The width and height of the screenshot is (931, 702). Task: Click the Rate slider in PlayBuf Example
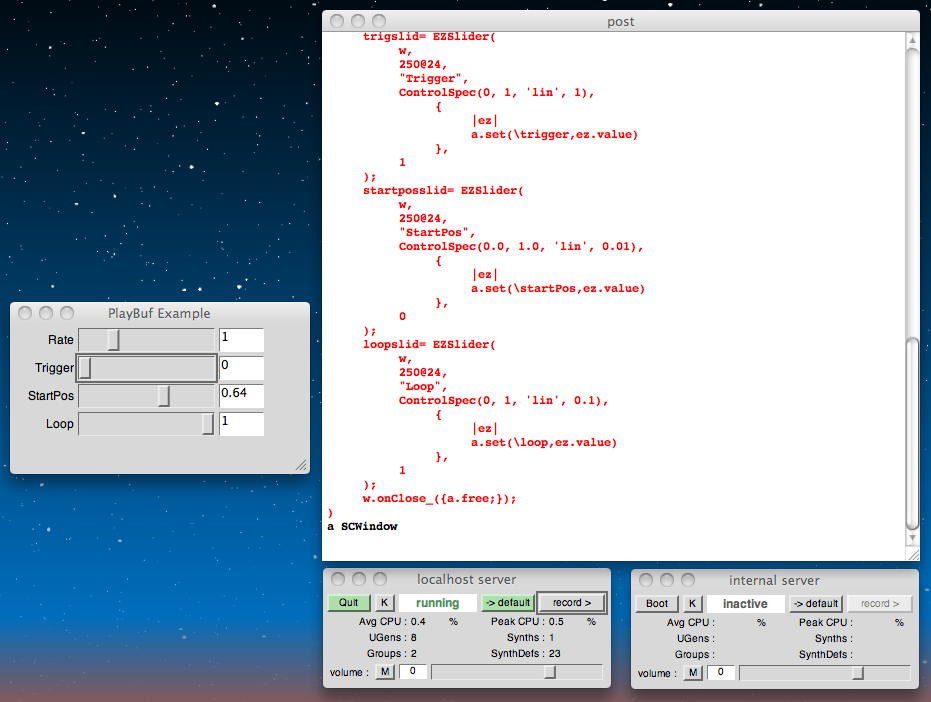pos(146,340)
